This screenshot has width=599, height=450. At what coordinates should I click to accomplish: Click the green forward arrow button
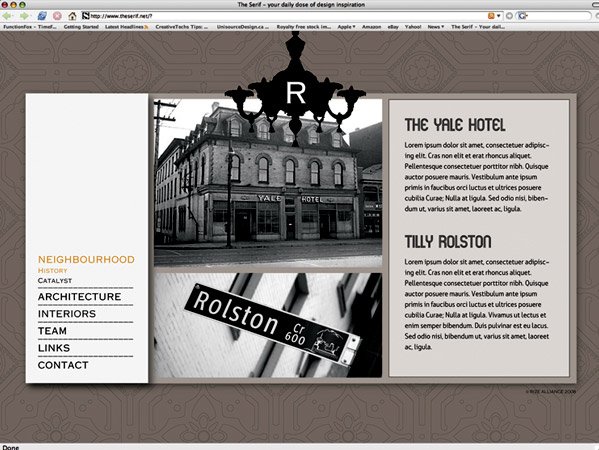pyautogui.click(x=24, y=16)
